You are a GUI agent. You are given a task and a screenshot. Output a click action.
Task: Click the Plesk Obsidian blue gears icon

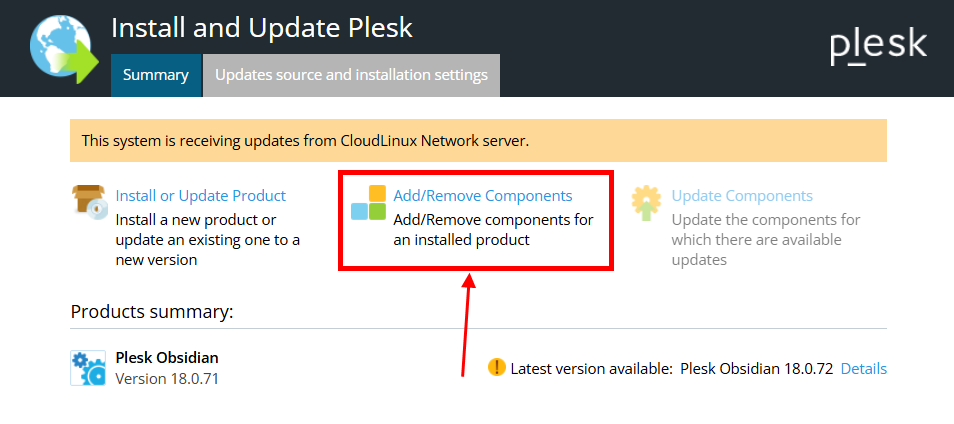(88, 368)
